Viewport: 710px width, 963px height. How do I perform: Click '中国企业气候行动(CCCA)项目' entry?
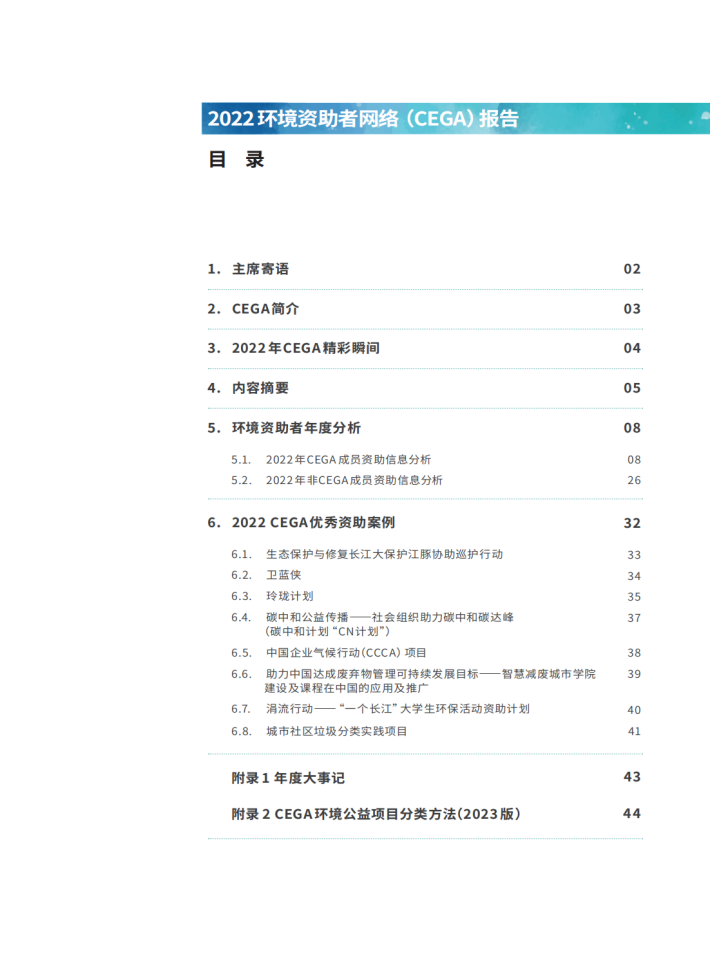(346, 652)
